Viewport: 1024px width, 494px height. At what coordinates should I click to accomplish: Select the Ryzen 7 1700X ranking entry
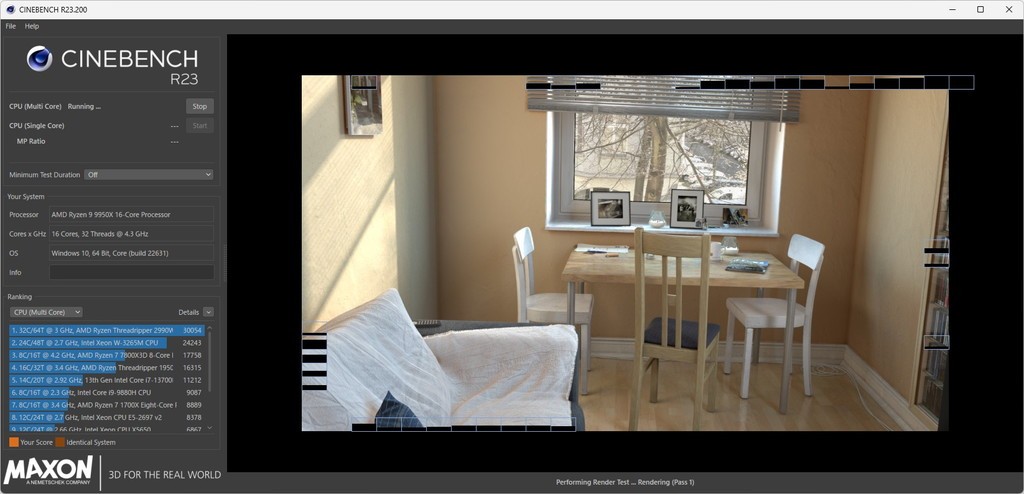point(106,405)
